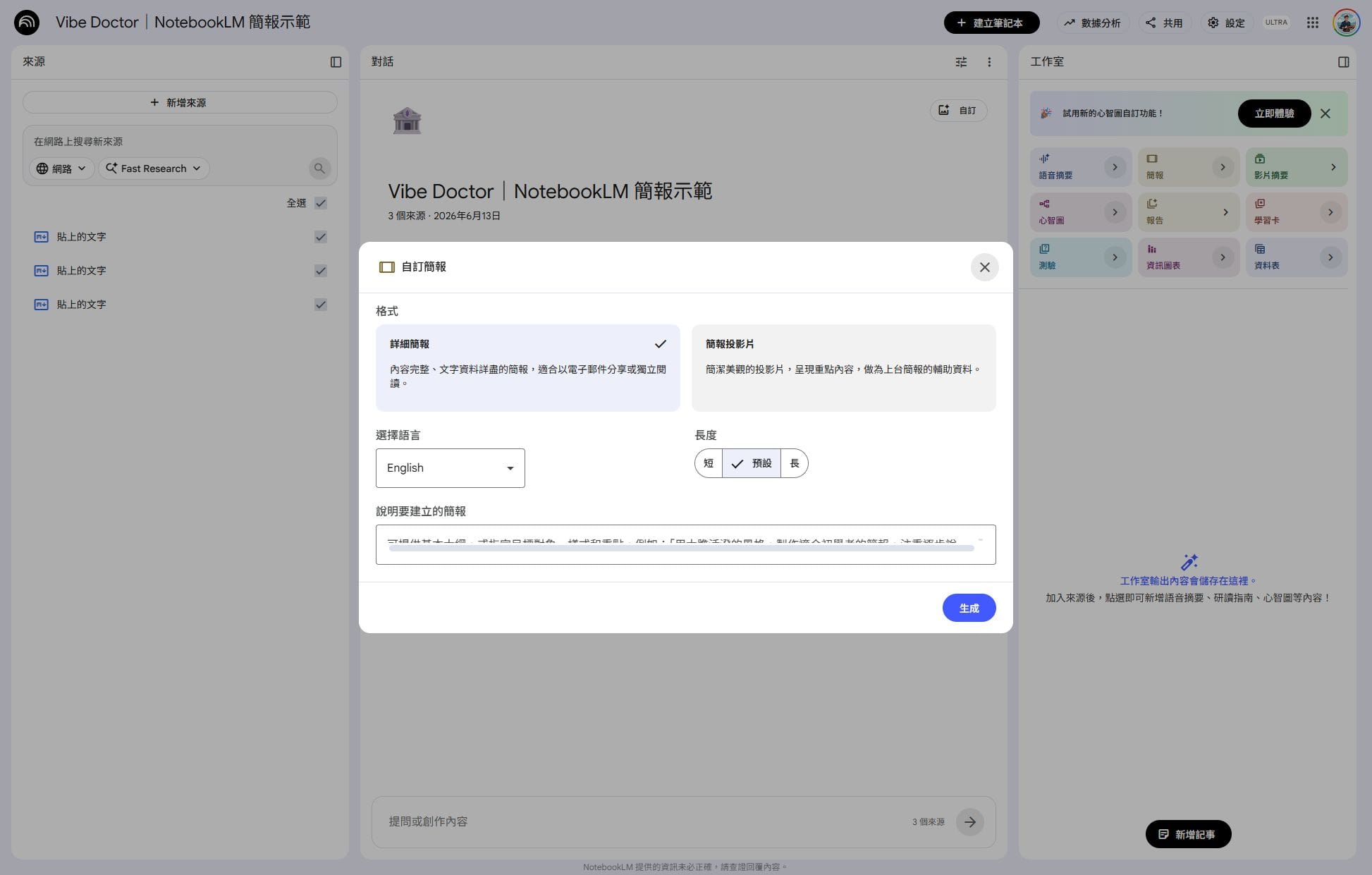Click the 報告 report tile

[1189, 212]
